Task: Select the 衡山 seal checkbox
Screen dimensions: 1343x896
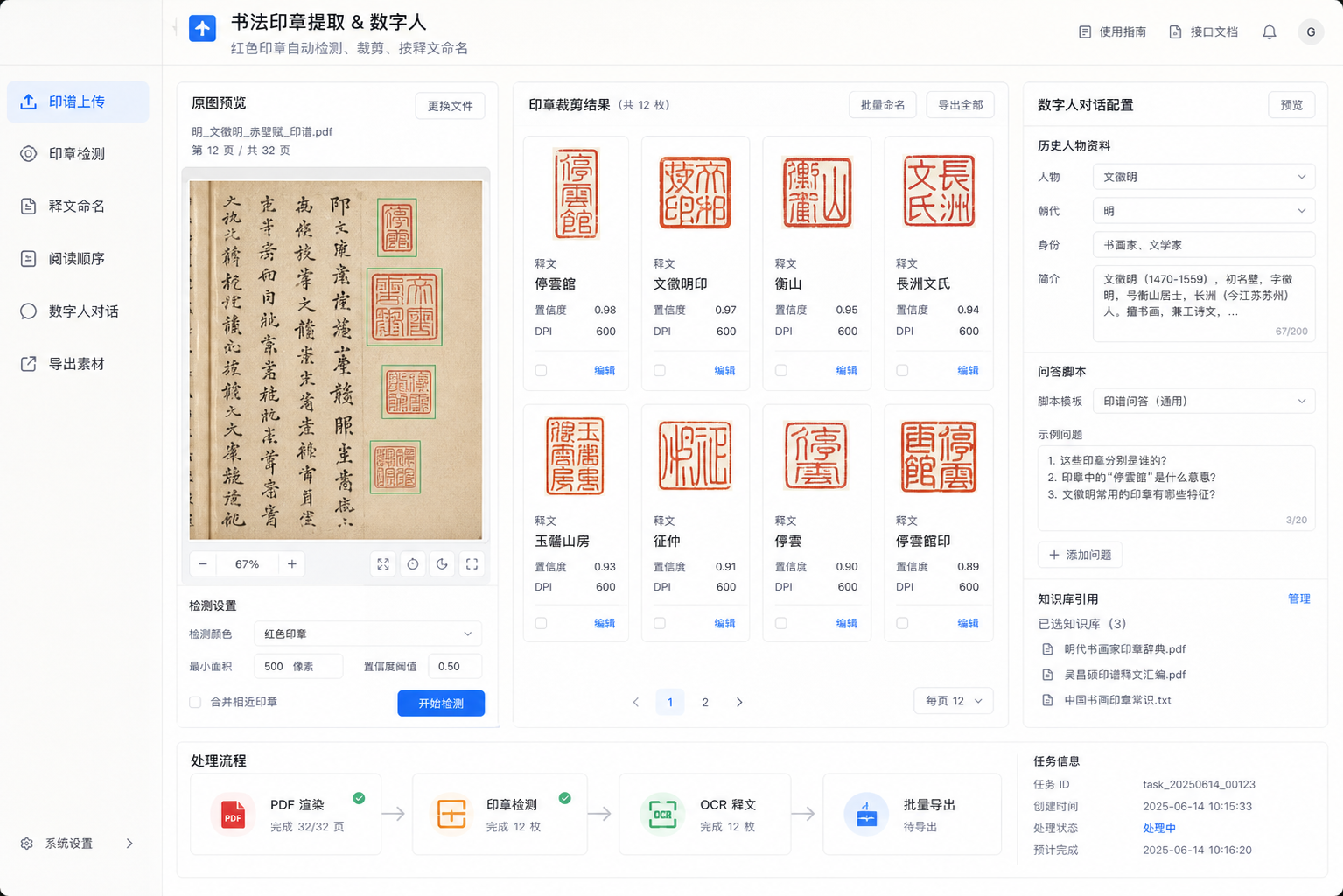Action: point(781,370)
